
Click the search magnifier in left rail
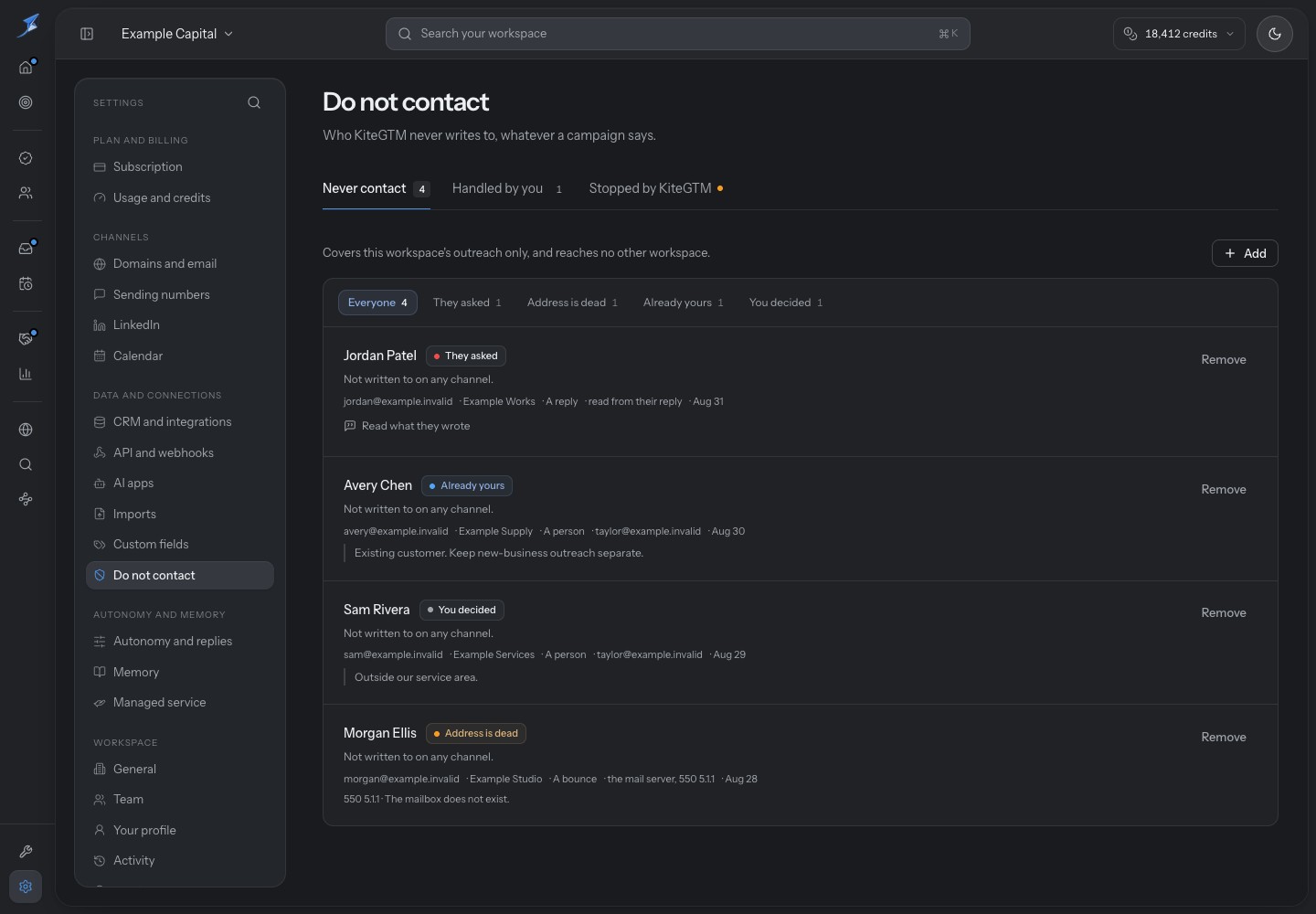[26, 464]
